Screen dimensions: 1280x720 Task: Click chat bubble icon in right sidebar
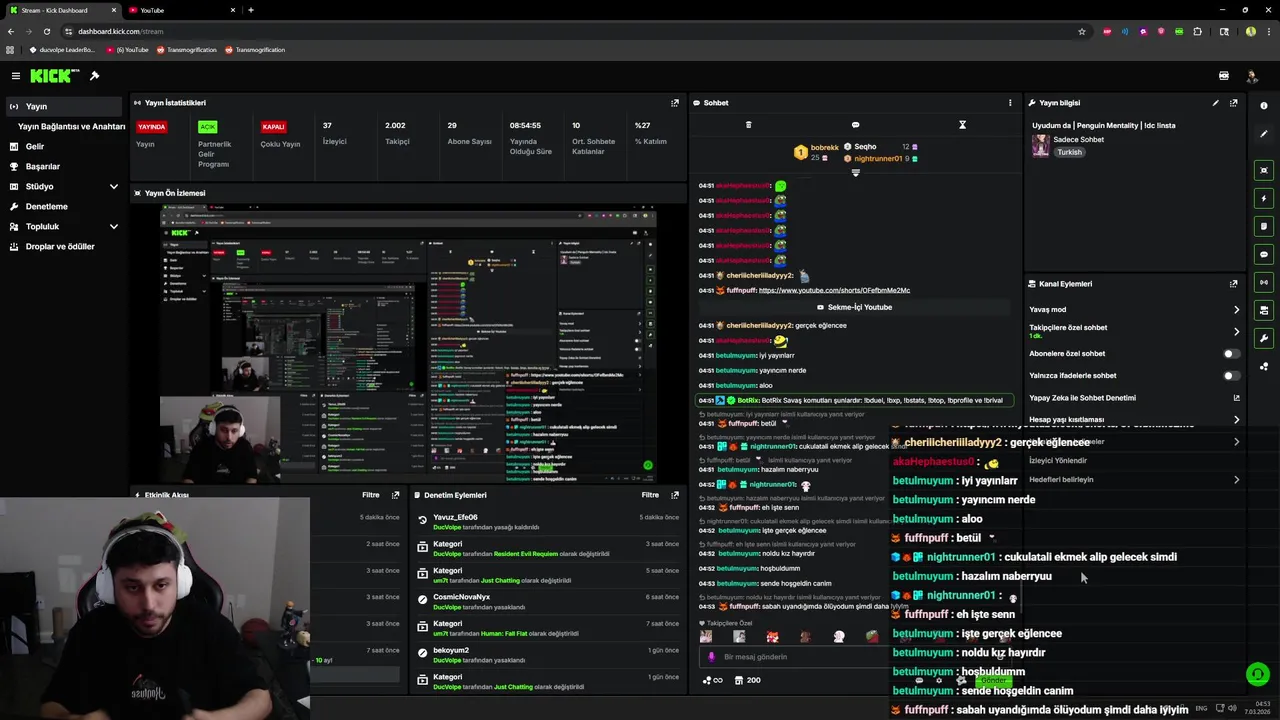[1264, 255]
